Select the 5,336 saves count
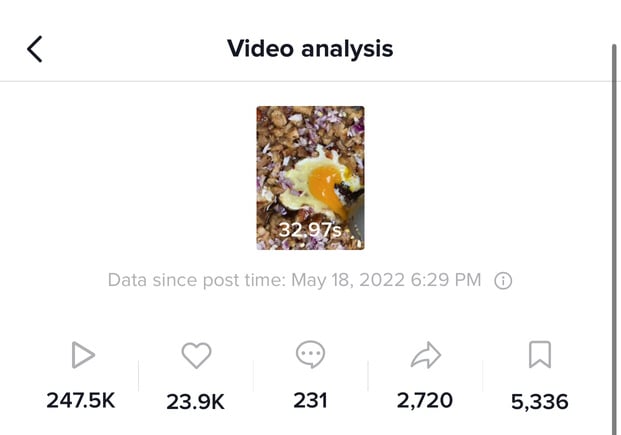 pyautogui.click(x=540, y=402)
